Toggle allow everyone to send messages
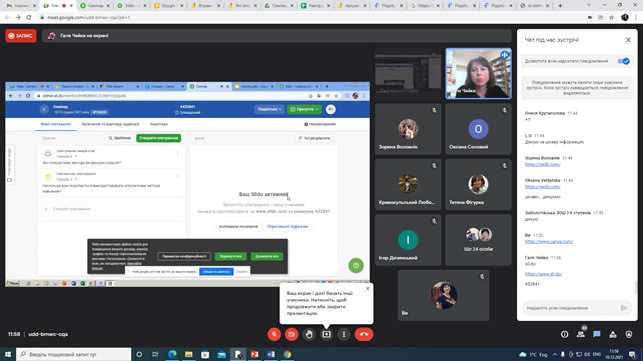Viewport: 643px width, 361px height. tap(623, 61)
